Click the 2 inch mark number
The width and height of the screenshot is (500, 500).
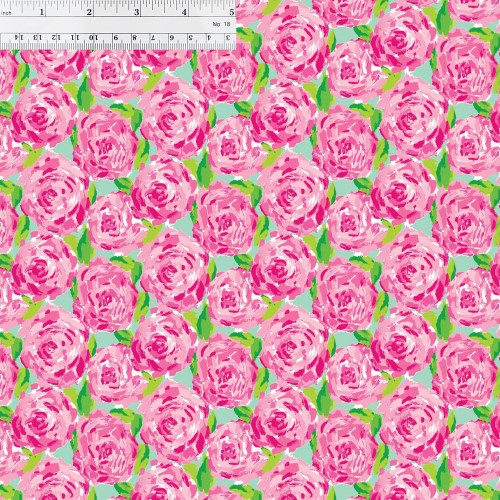coord(89,12)
